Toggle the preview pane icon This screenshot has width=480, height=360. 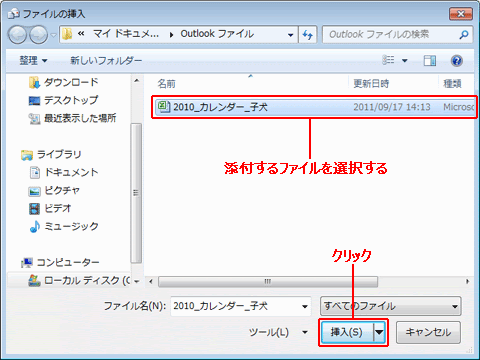point(430,60)
